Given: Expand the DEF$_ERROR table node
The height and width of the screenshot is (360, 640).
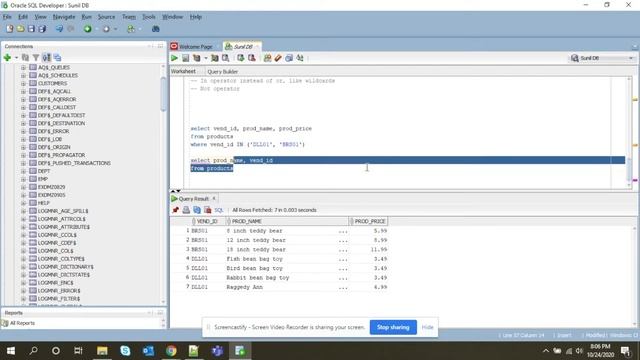Looking at the screenshot, I should tap(23, 131).
